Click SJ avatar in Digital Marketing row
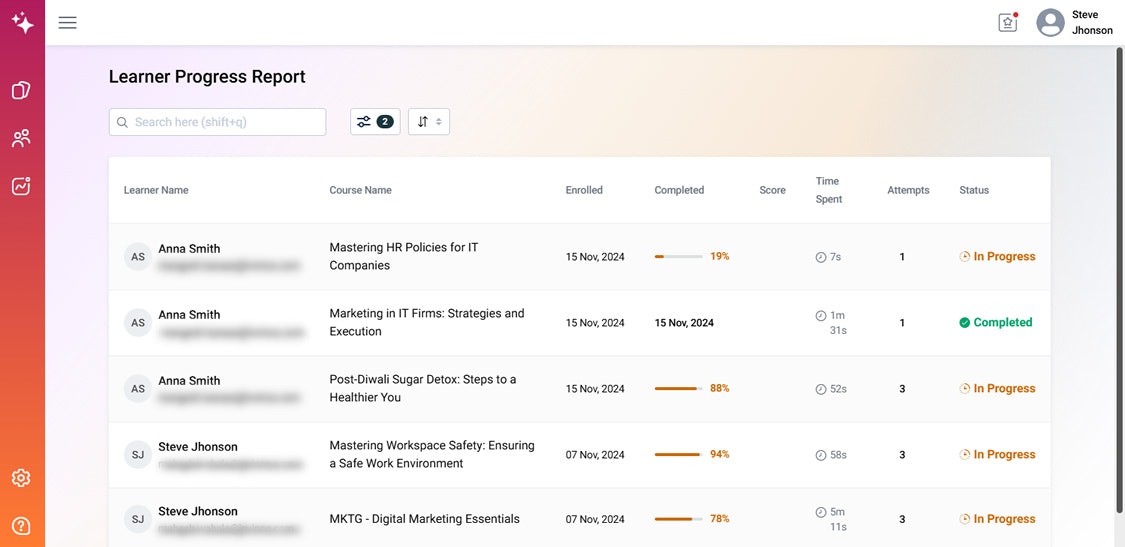 pyautogui.click(x=138, y=519)
